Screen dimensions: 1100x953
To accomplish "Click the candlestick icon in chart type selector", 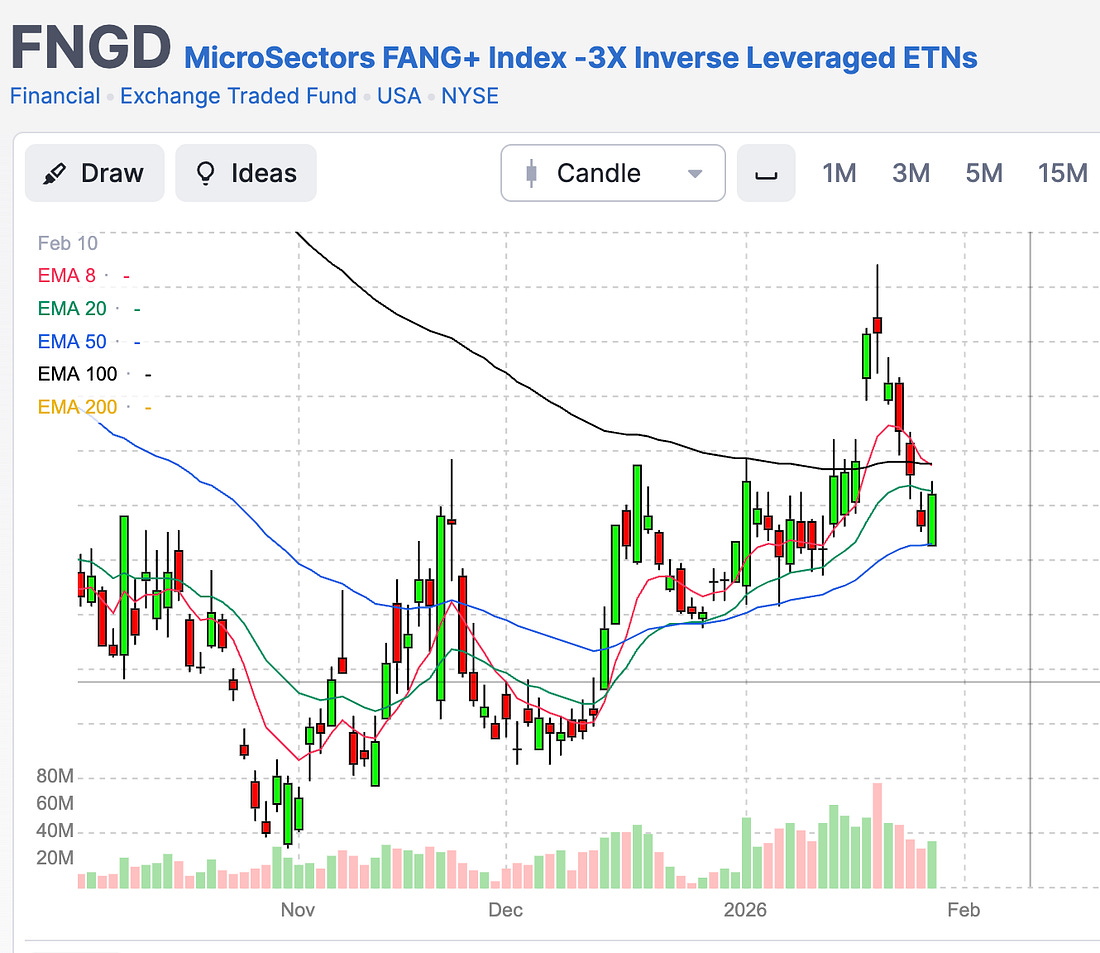I will click(x=532, y=173).
